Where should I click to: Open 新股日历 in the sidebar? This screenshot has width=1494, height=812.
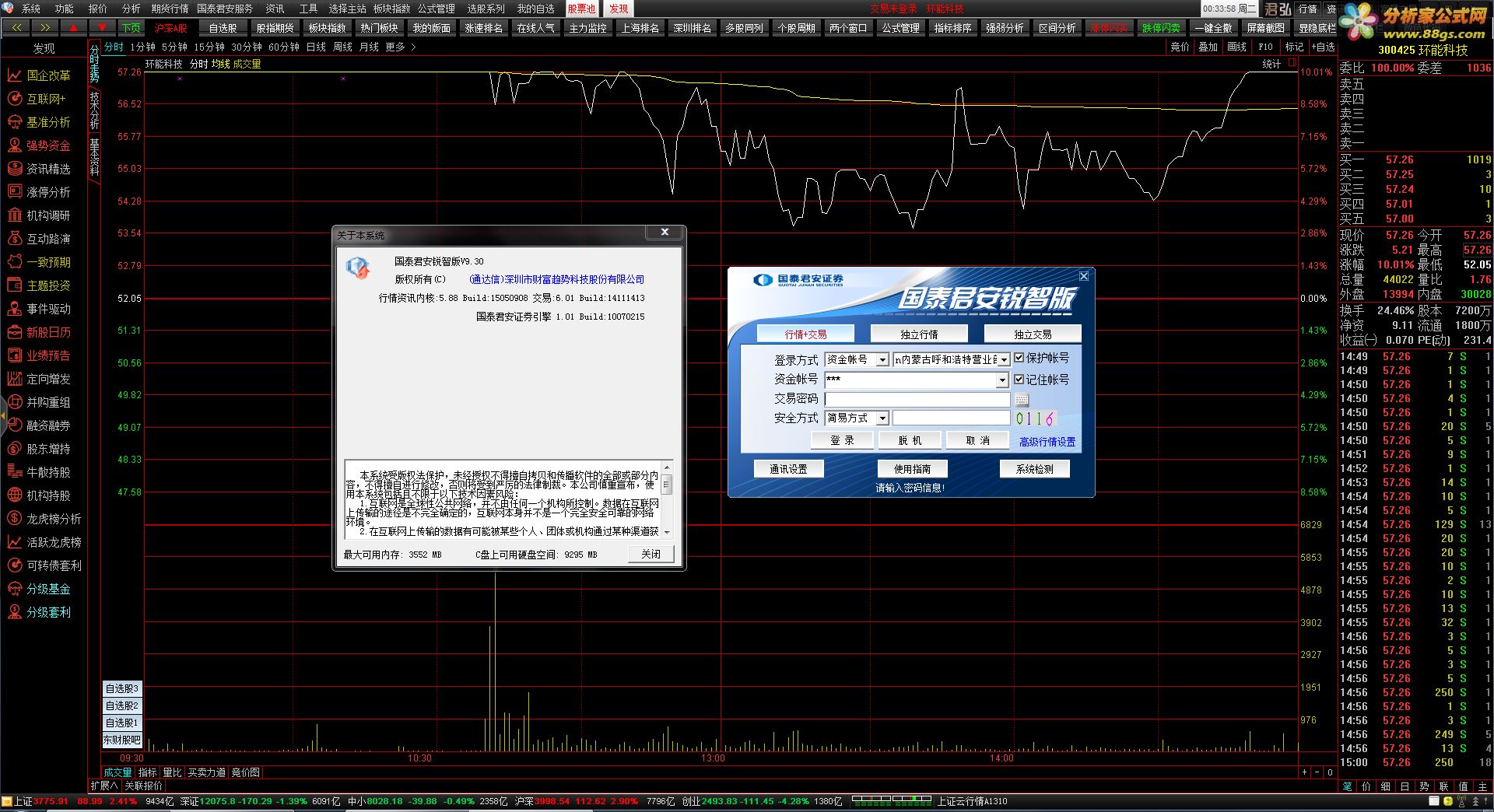click(x=39, y=332)
